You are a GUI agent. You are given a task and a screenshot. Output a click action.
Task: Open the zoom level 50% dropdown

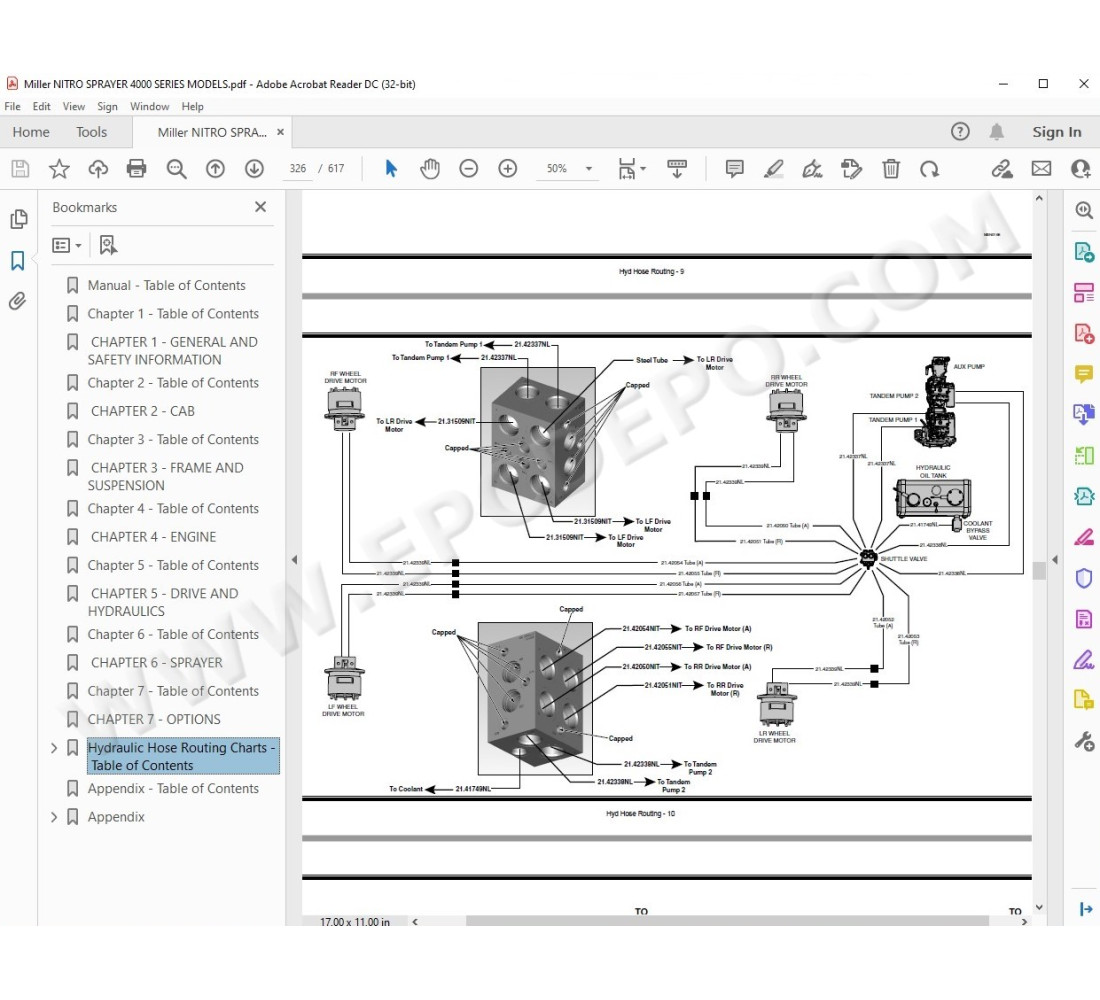pyautogui.click(x=588, y=169)
